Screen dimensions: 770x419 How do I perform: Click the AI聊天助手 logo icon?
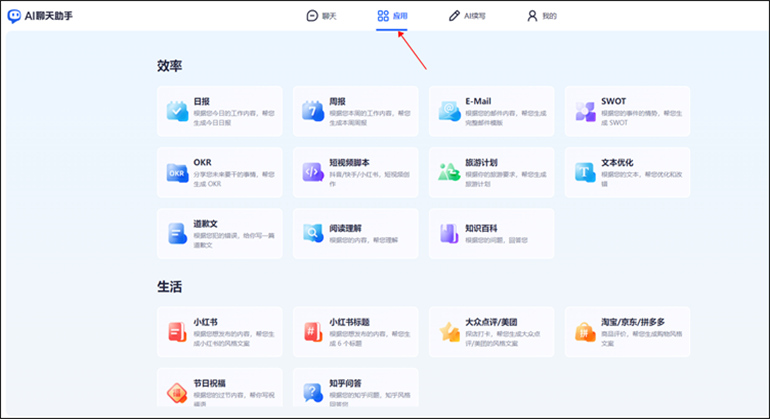pos(14,16)
